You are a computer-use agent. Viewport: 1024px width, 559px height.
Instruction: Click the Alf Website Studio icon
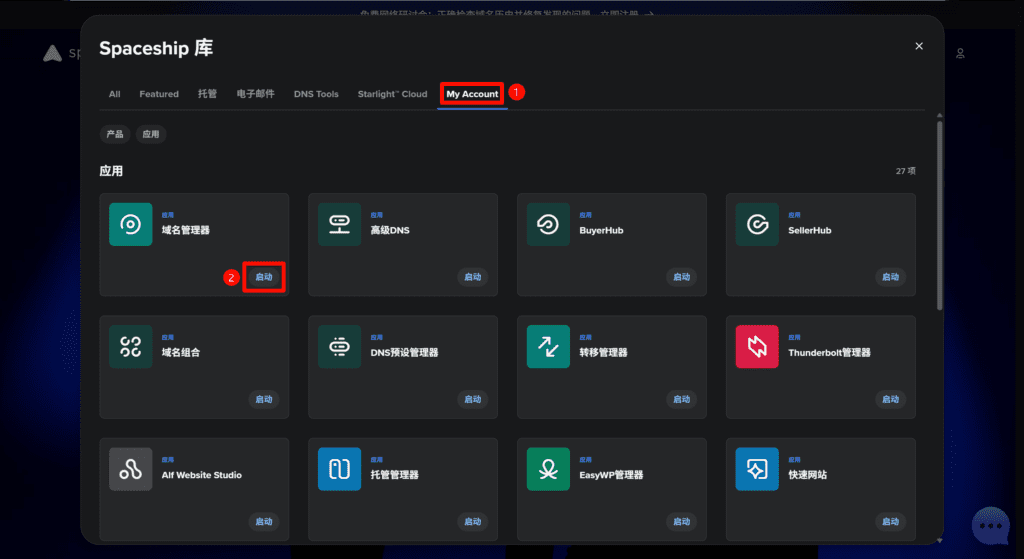point(131,469)
